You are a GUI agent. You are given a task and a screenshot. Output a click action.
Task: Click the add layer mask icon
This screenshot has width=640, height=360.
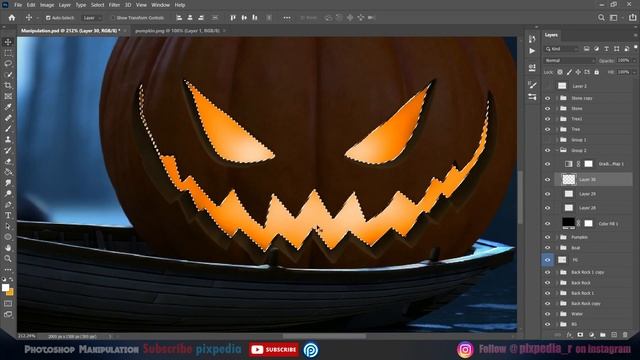point(580,335)
